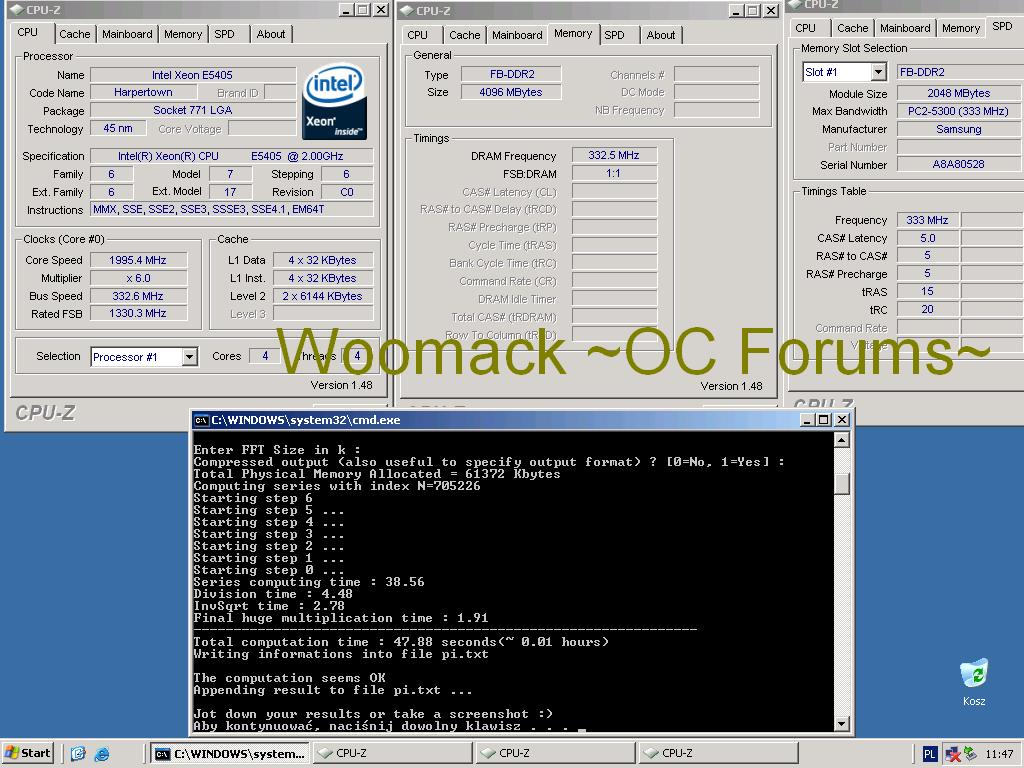Click the cmd window scrollbar down arrow

[842, 723]
